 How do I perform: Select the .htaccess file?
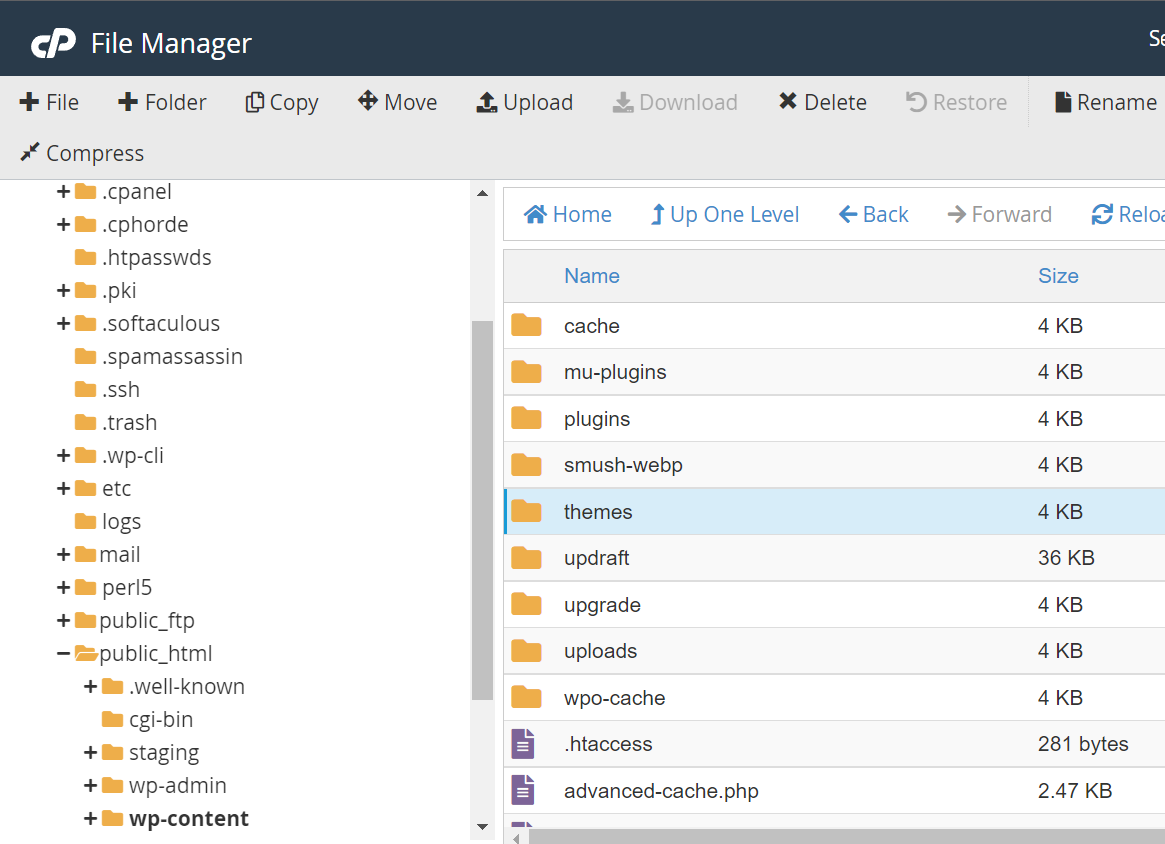tap(608, 743)
